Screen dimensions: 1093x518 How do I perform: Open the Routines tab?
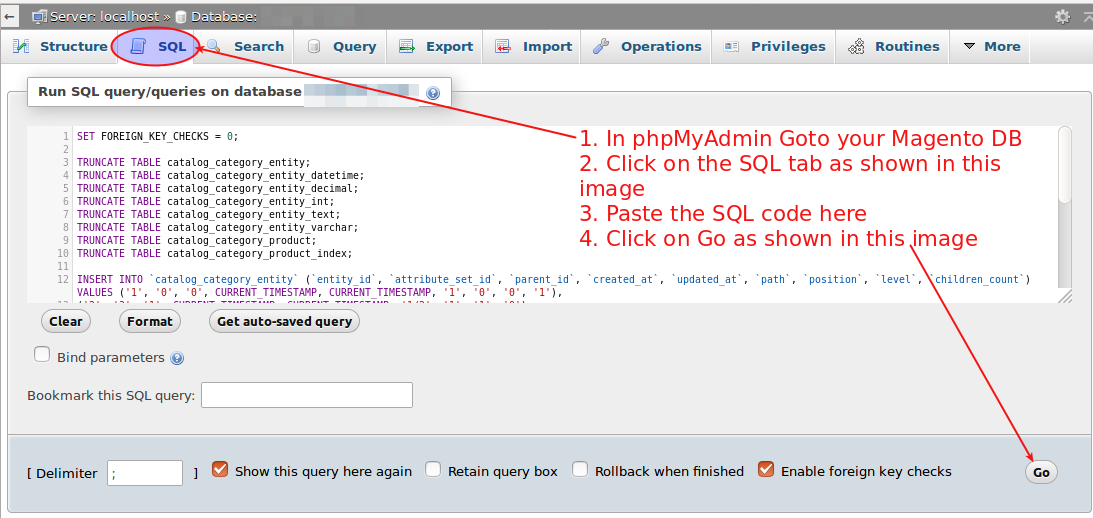[894, 47]
